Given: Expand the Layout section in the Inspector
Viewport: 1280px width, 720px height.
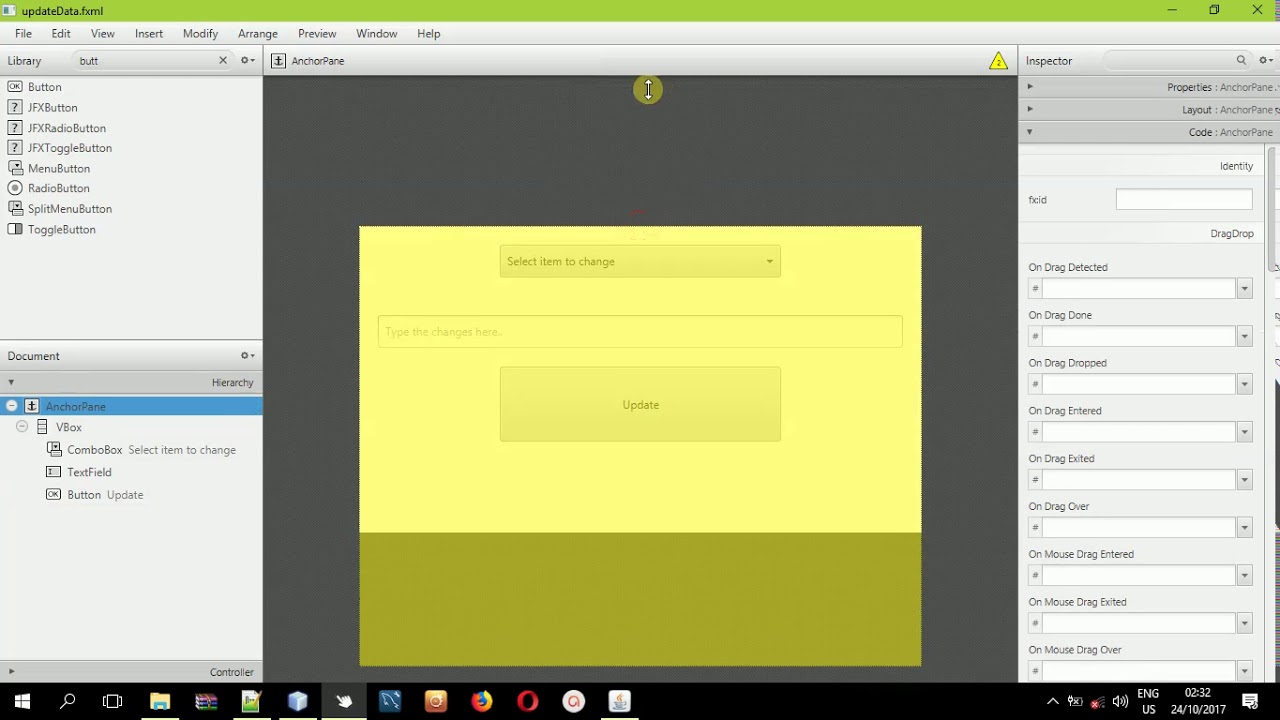Looking at the screenshot, I should point(1030,109).
